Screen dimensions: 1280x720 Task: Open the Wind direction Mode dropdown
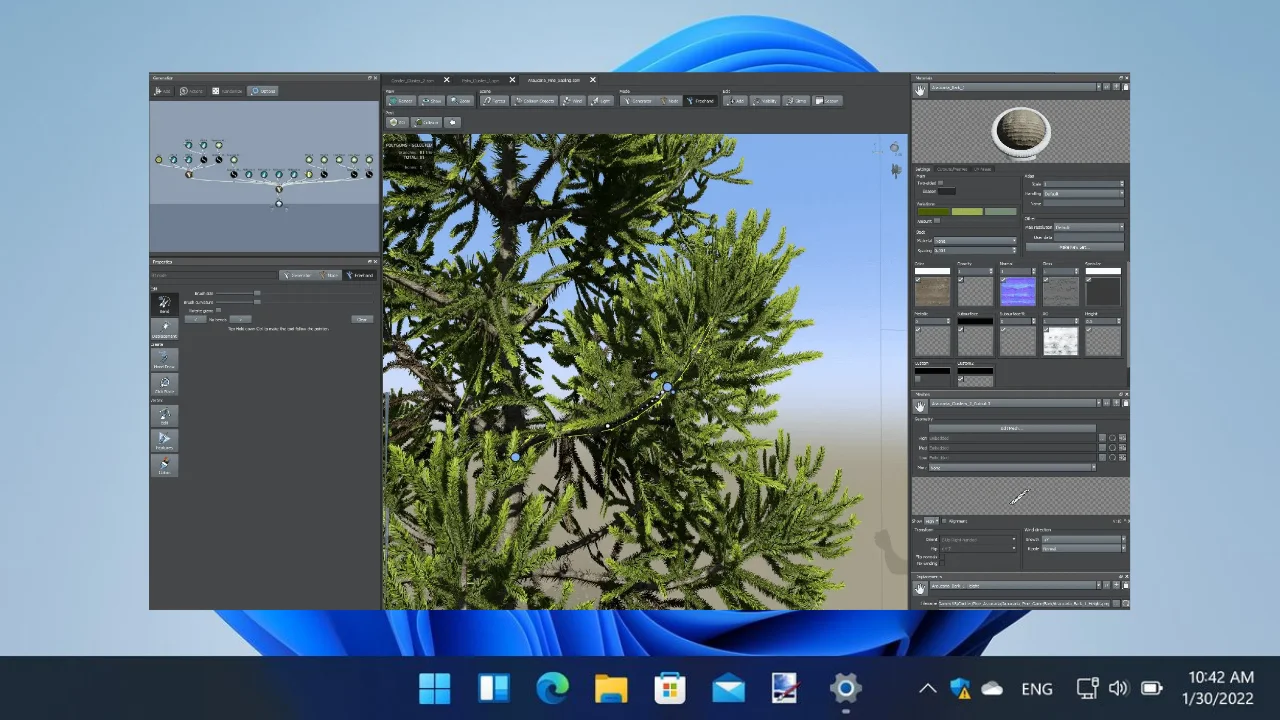pyautogui.click(x=1082, y=549)
